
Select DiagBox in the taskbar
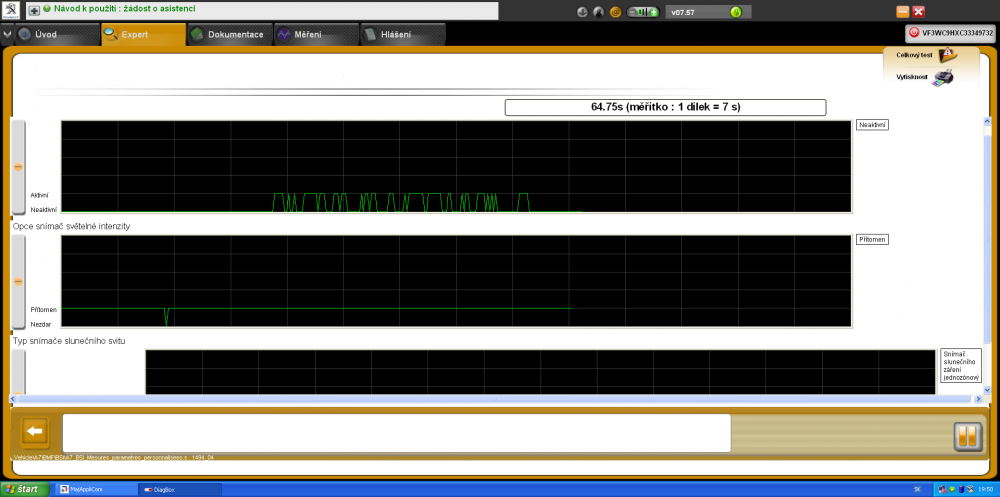point(179,490)
